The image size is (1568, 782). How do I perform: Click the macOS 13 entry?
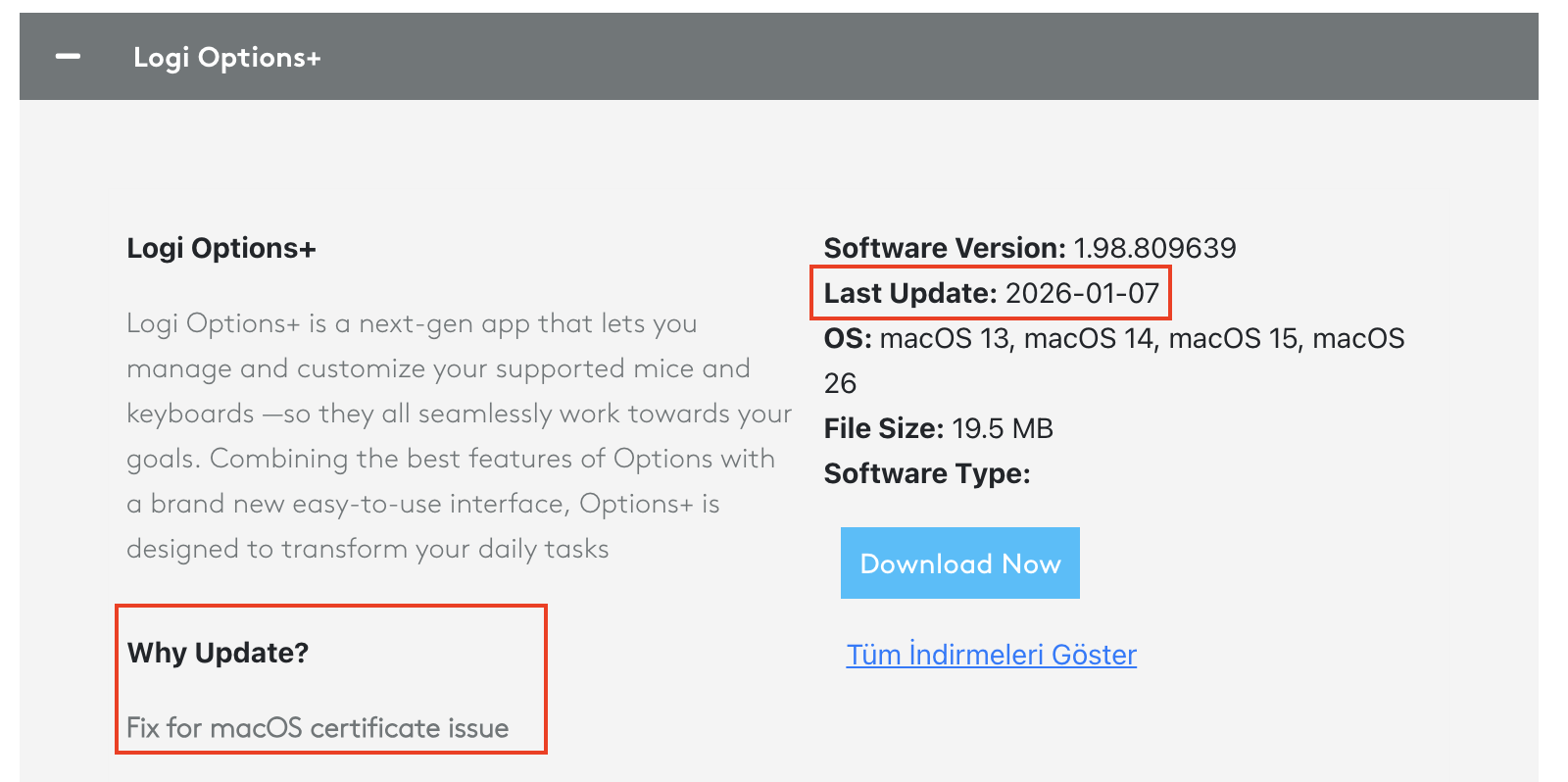(945, 339)
